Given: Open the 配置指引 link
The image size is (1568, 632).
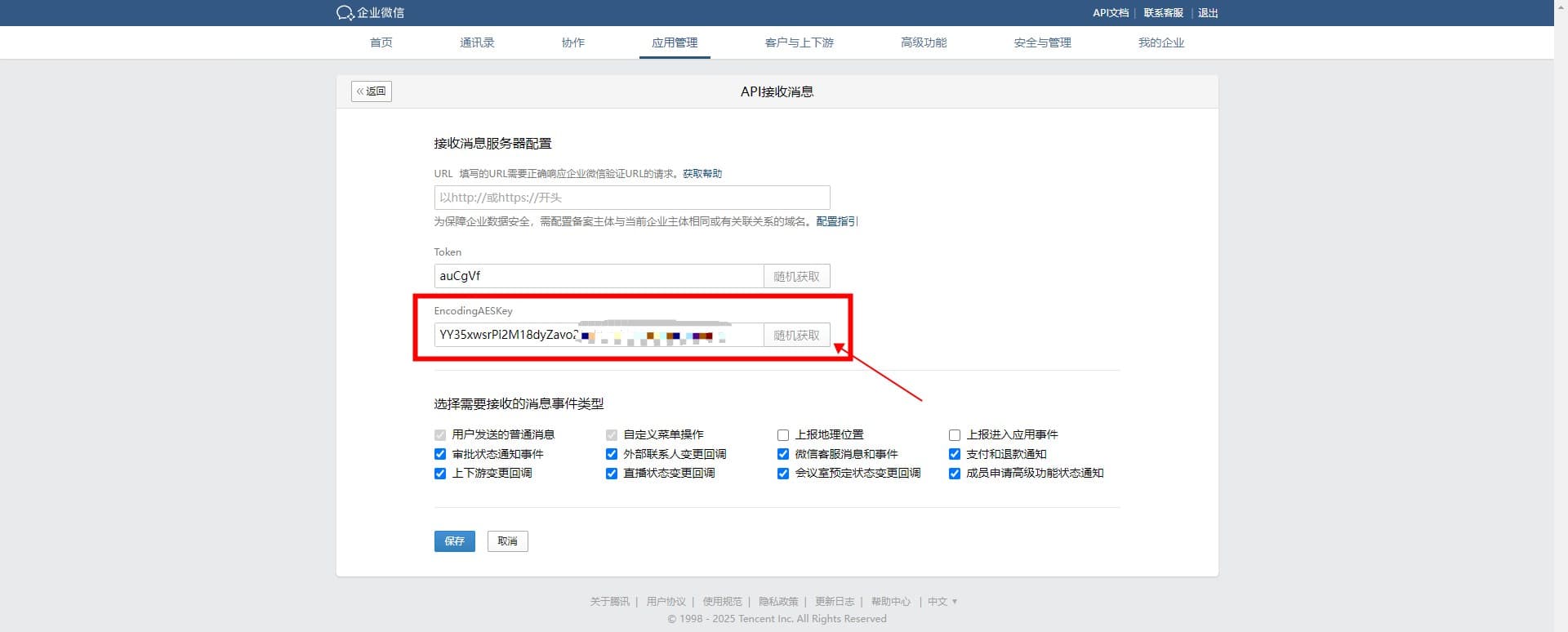Looking at the screenshot, I should pyautogui.click(x=837, y=221).
